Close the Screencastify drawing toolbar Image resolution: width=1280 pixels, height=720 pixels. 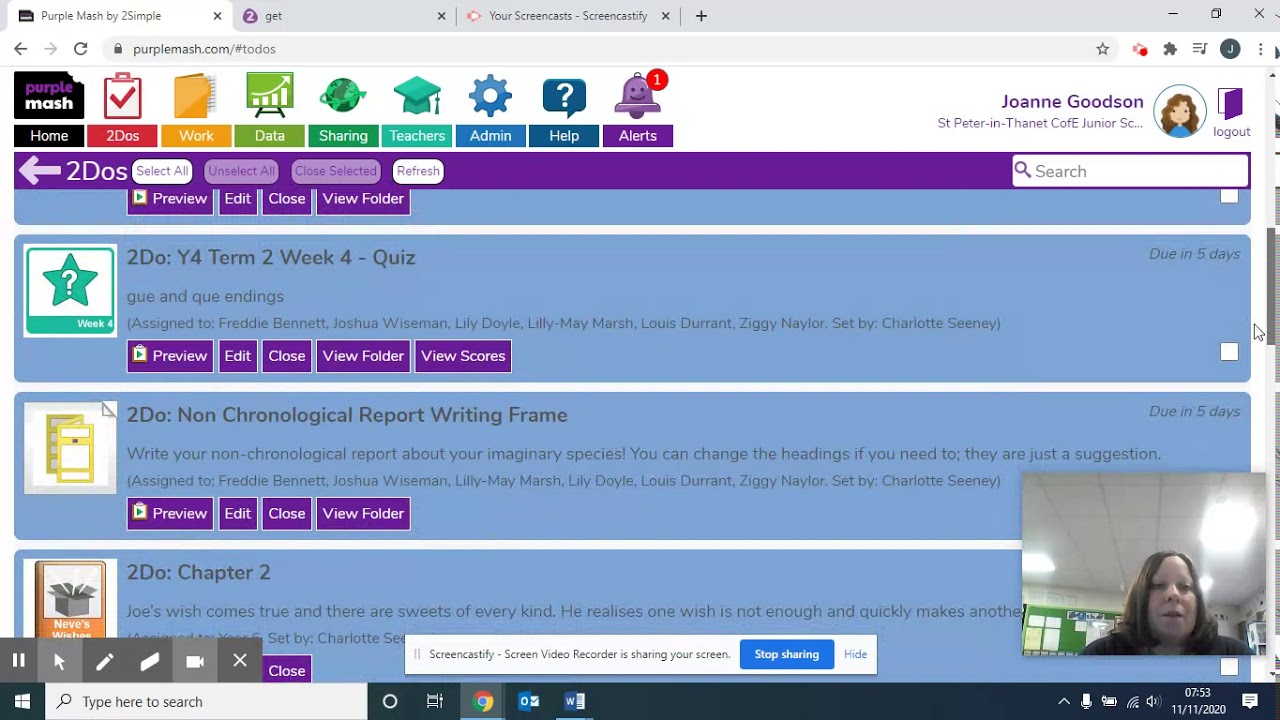coord(240,661)
